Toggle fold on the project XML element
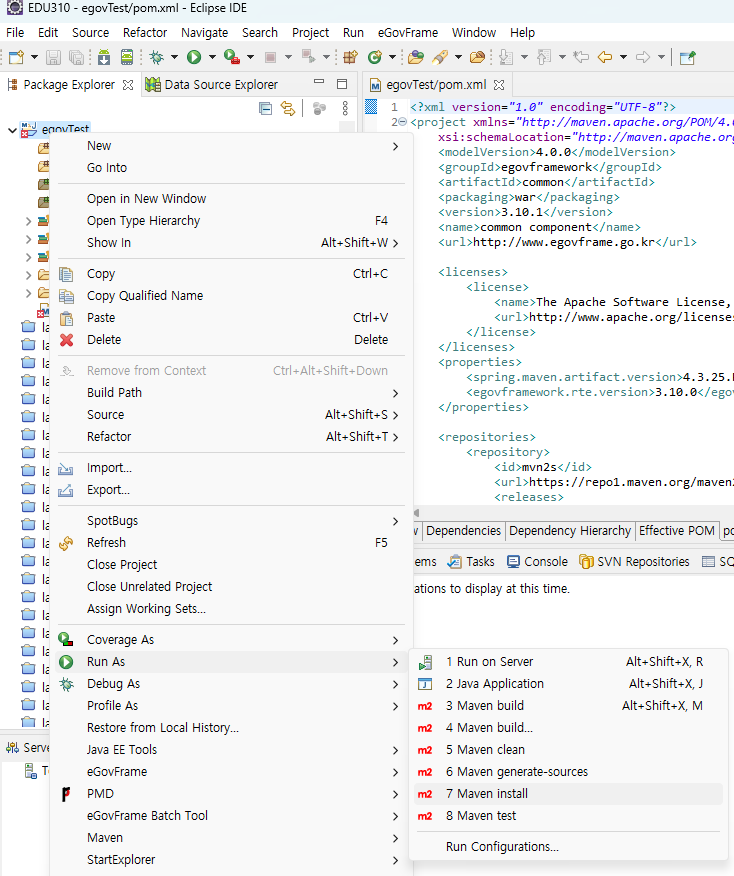The image size is (734, 876). tap(402, 122)
